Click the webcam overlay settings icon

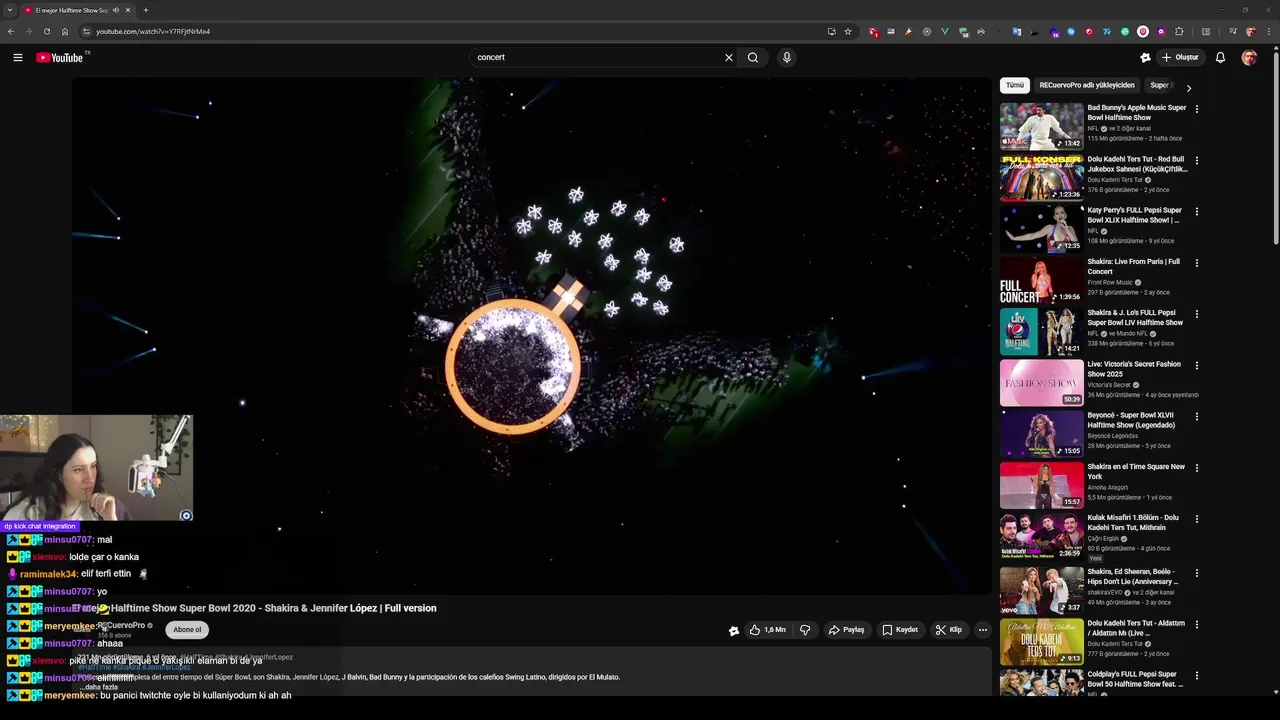(185, 515)
